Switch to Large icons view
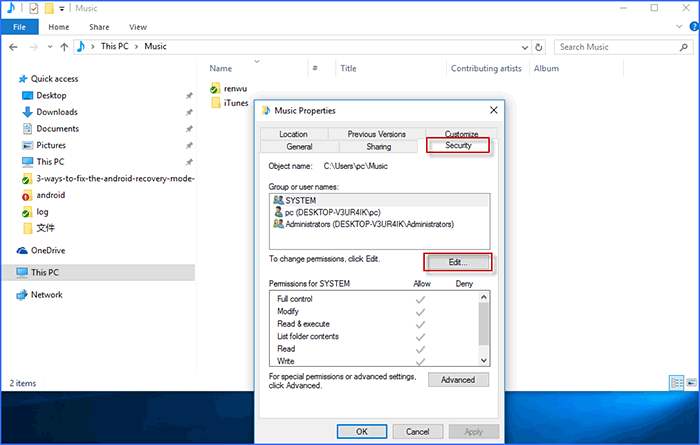700x445 pixels. (692, 383)
